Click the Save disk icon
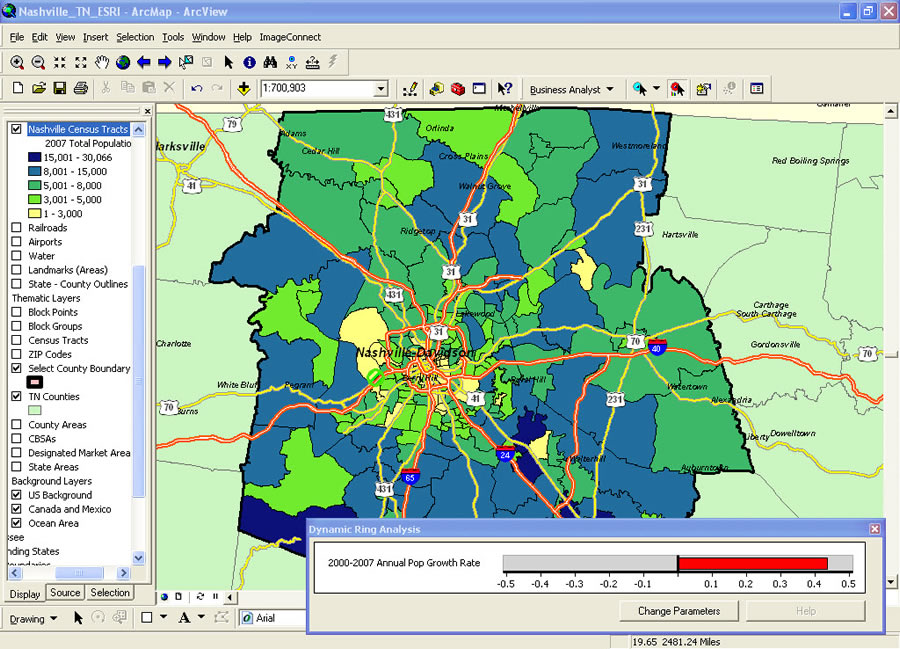Screen dimensions: 900x649 point(60,88)
